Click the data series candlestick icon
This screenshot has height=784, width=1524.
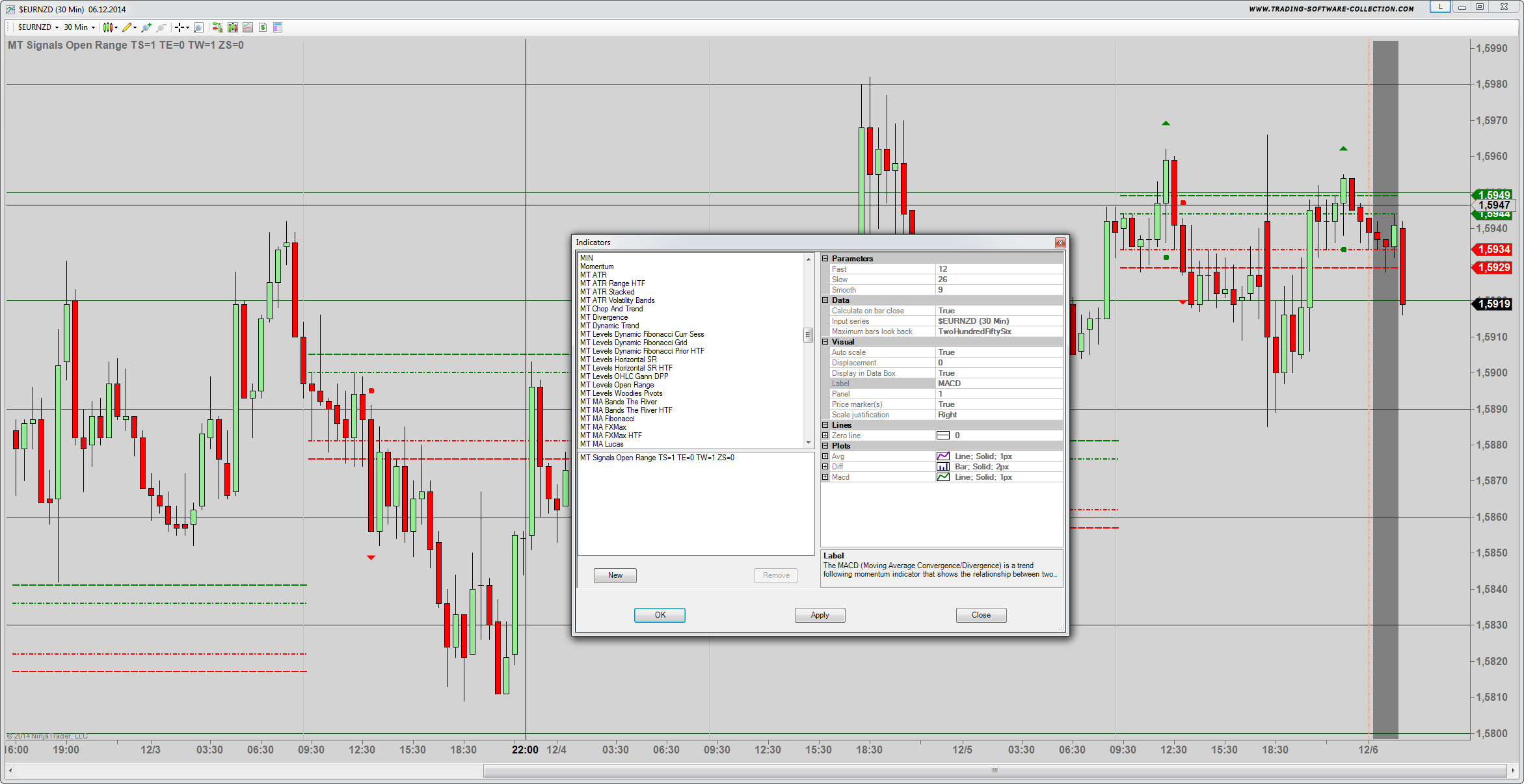point(233,27)
